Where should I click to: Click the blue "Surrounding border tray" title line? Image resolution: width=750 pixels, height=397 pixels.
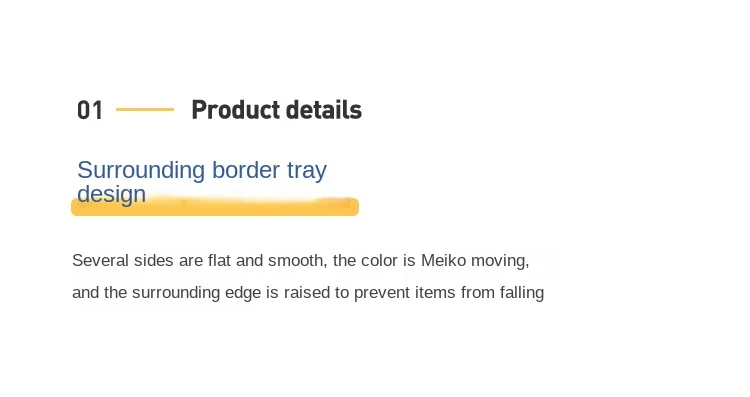click(x=202, y=170)
